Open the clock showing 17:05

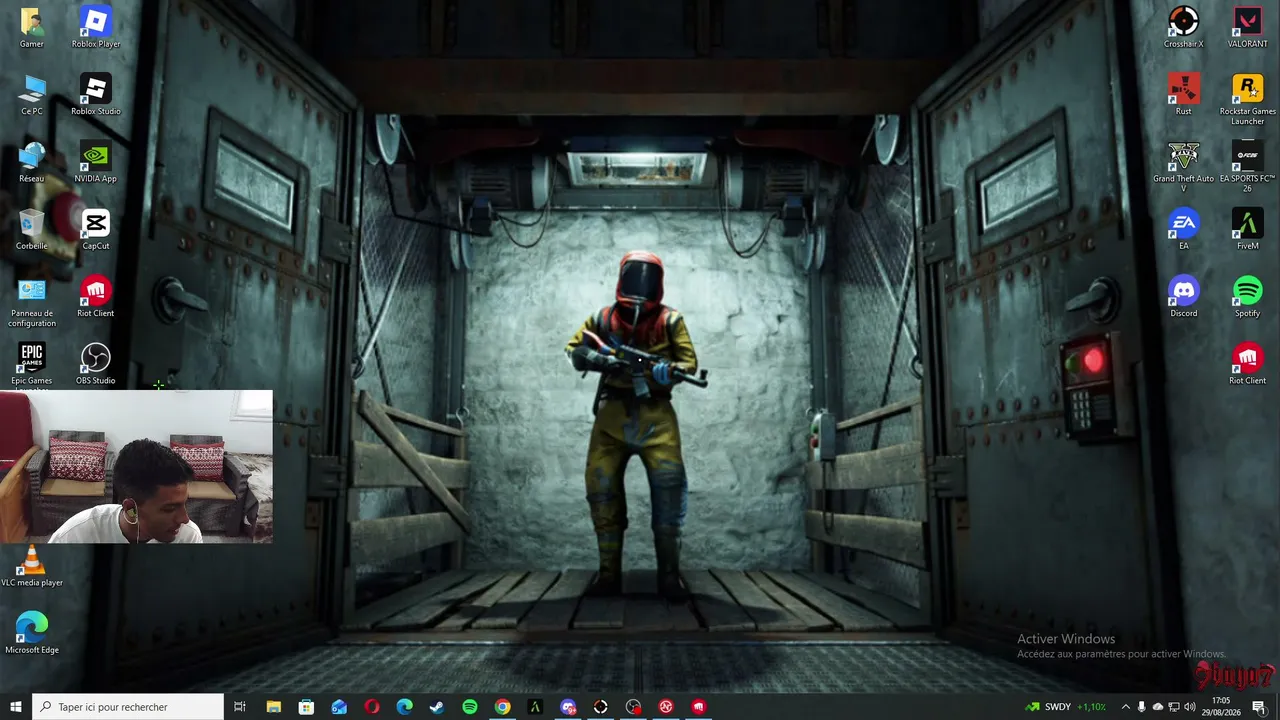click(1221, 707)
